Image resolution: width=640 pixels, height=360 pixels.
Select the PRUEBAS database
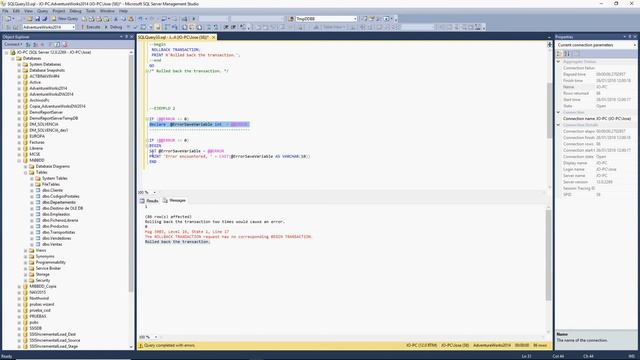tap(38, 316)
